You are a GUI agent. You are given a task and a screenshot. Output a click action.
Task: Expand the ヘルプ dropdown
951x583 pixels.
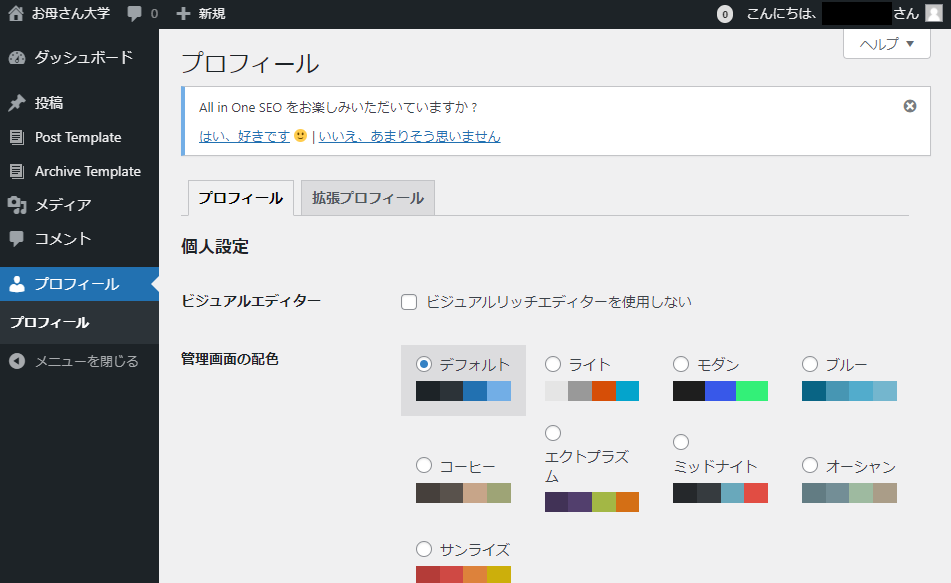(887, 44)
